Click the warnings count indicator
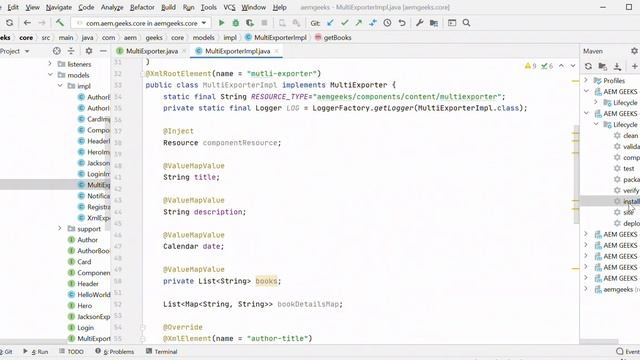This screenshot has width=640, height=360. [531, 66]
